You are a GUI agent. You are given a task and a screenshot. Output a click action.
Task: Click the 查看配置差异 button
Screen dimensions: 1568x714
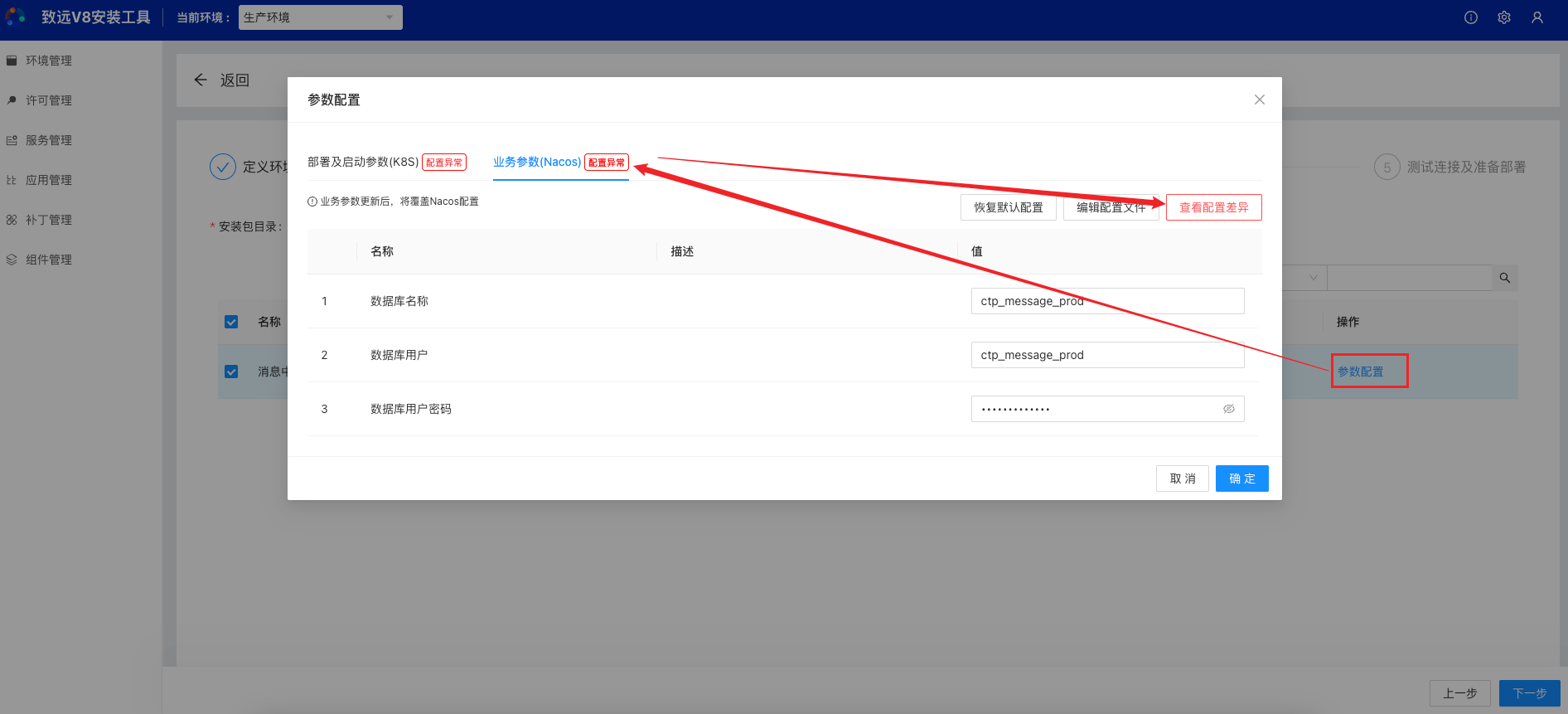point(1214,207)
